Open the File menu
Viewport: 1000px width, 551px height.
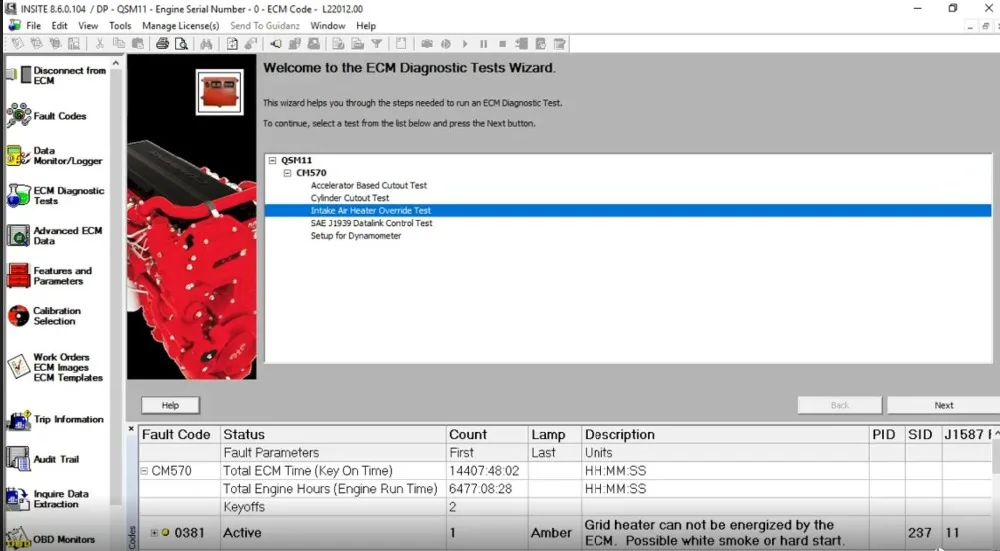coord(33,26)
